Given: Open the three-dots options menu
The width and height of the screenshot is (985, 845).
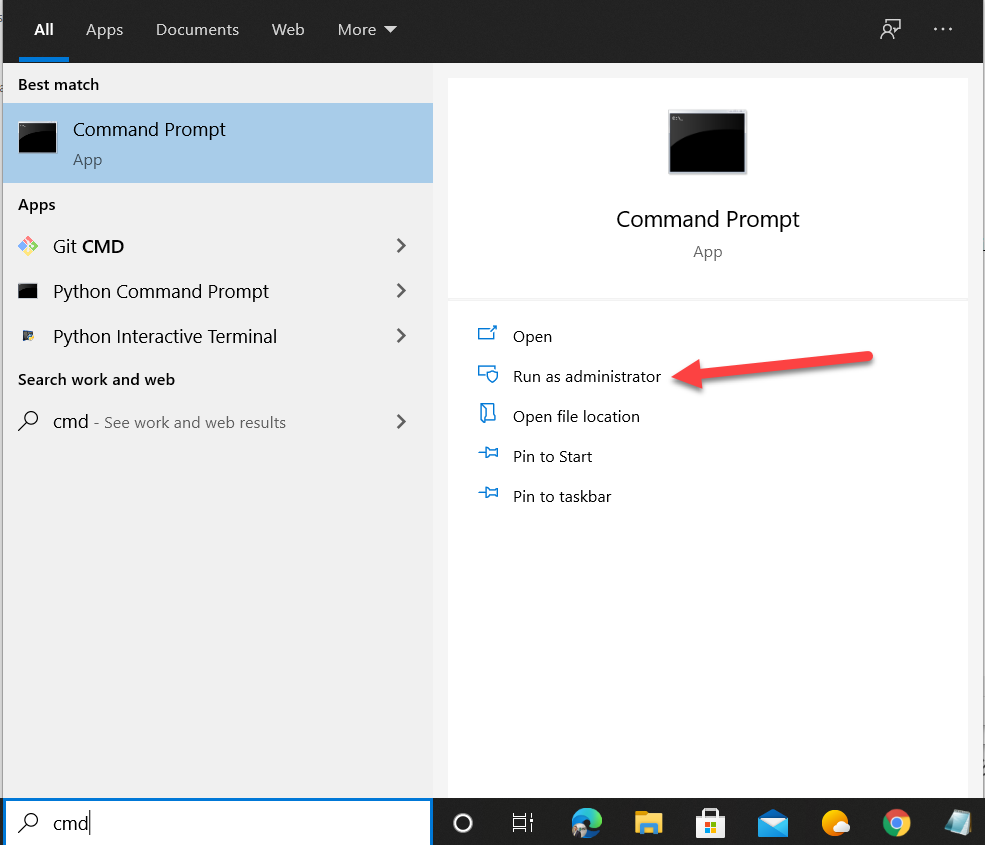Looking at the screenshot, I should [942, 29].
